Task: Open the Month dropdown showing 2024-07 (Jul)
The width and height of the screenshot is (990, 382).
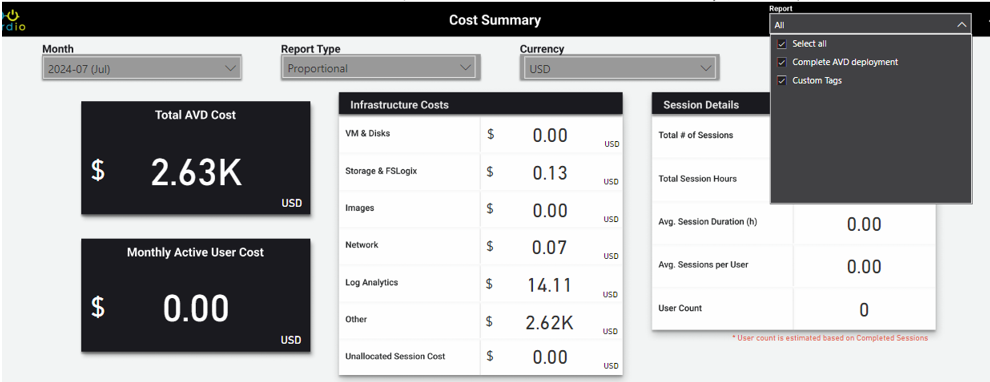Action: coord(141,69)
